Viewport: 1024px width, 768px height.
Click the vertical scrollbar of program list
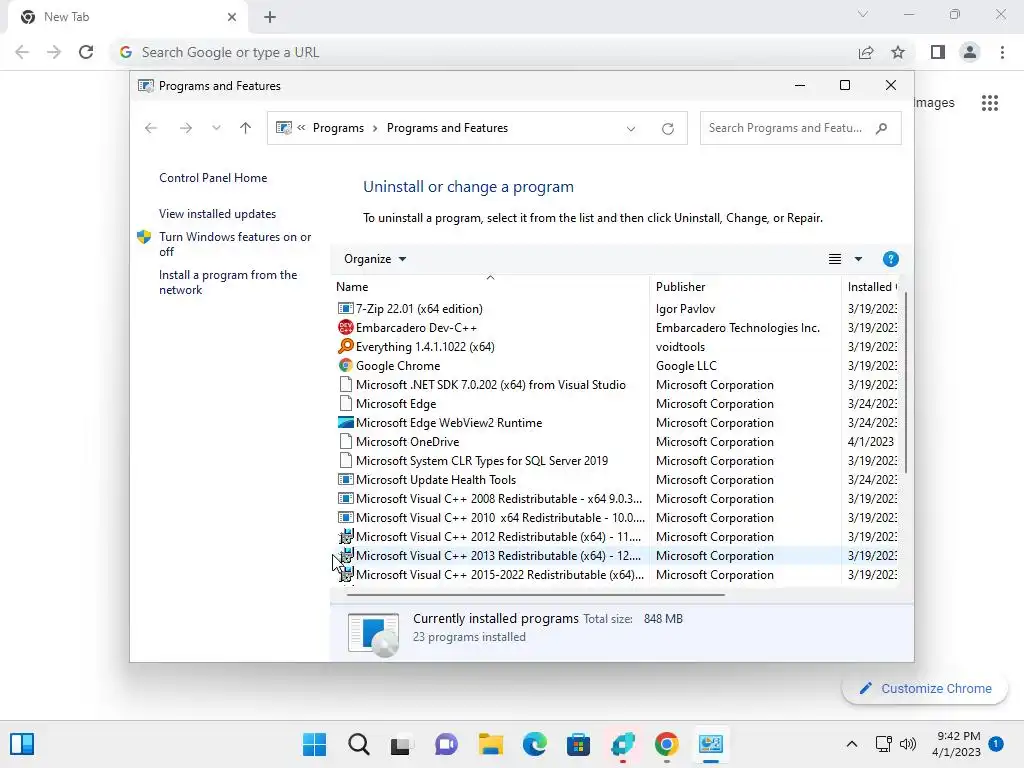point(905,382)
